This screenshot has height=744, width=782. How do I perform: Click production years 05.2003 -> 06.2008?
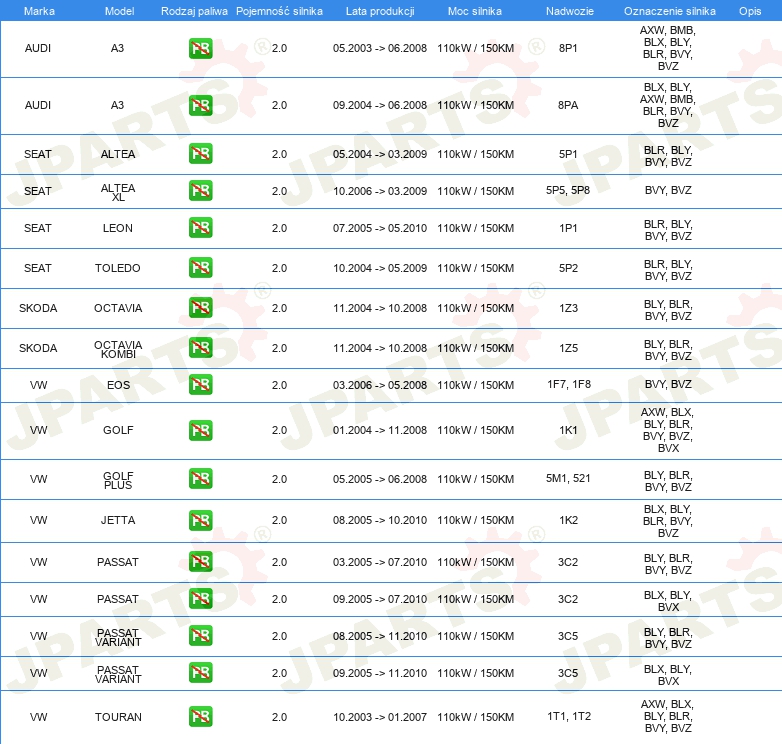coord(380,48)
